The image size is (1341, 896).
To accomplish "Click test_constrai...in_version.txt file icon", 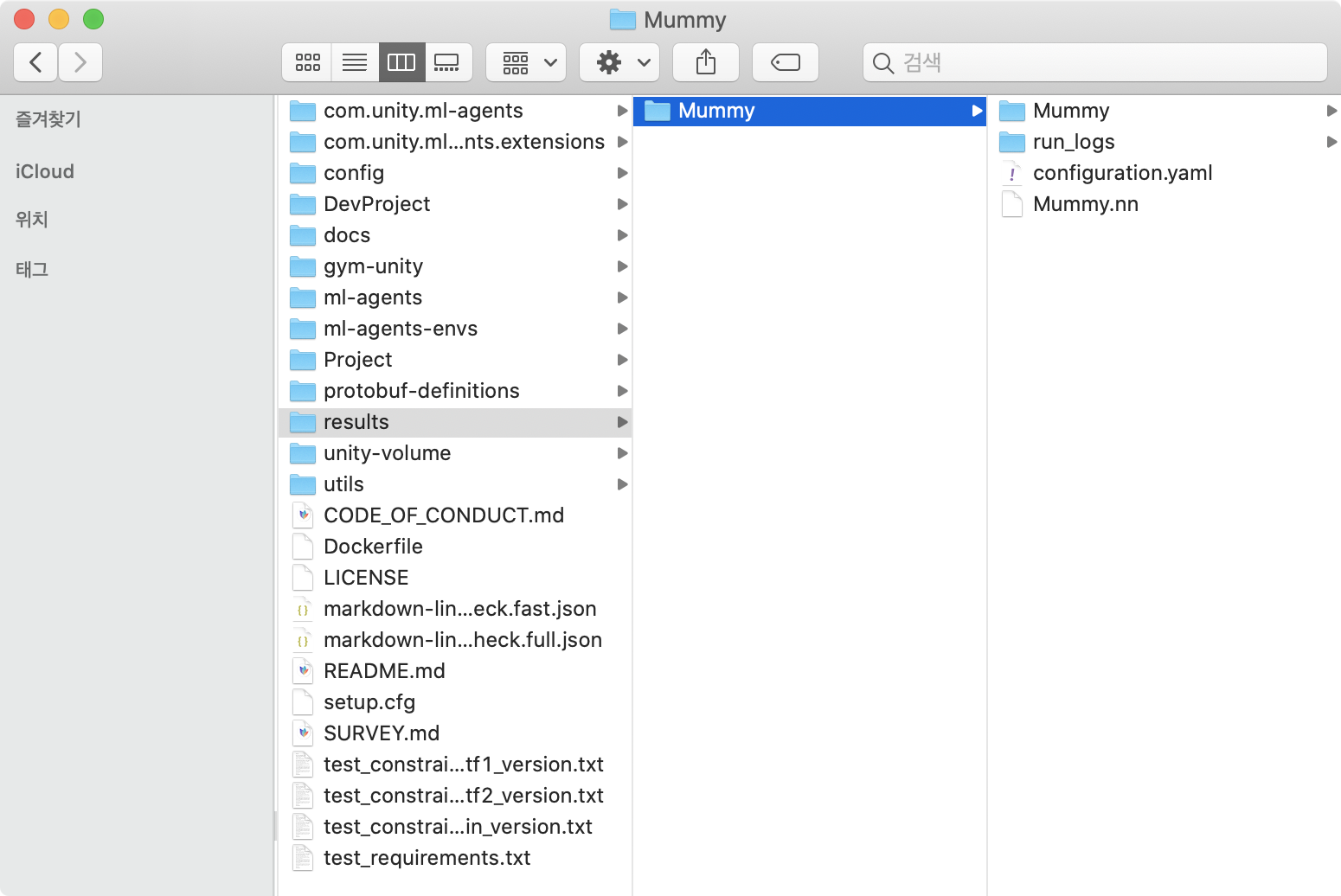I will (303, 827).
